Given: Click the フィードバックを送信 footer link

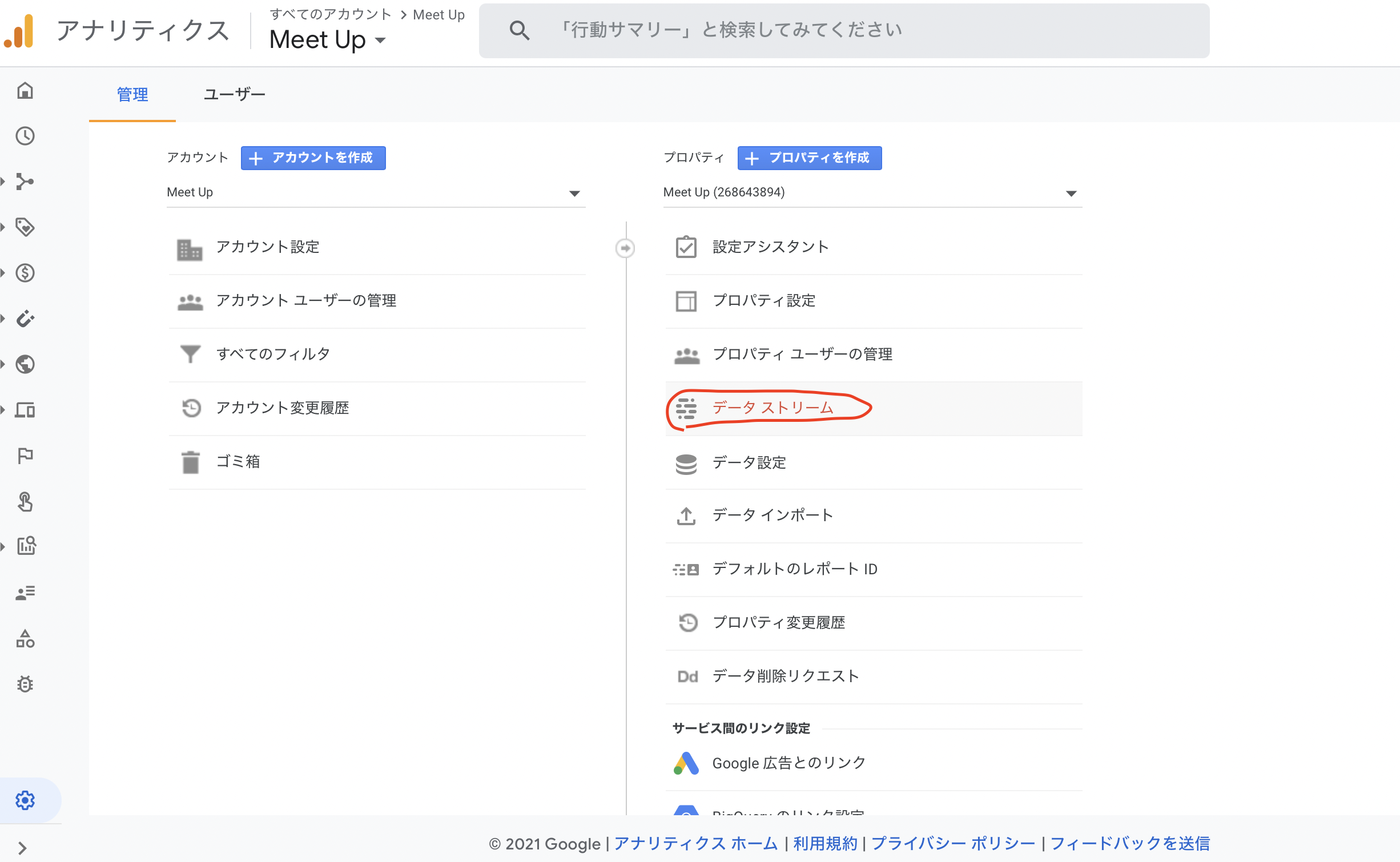Looking at the screenshot, I should (1130, 843).
